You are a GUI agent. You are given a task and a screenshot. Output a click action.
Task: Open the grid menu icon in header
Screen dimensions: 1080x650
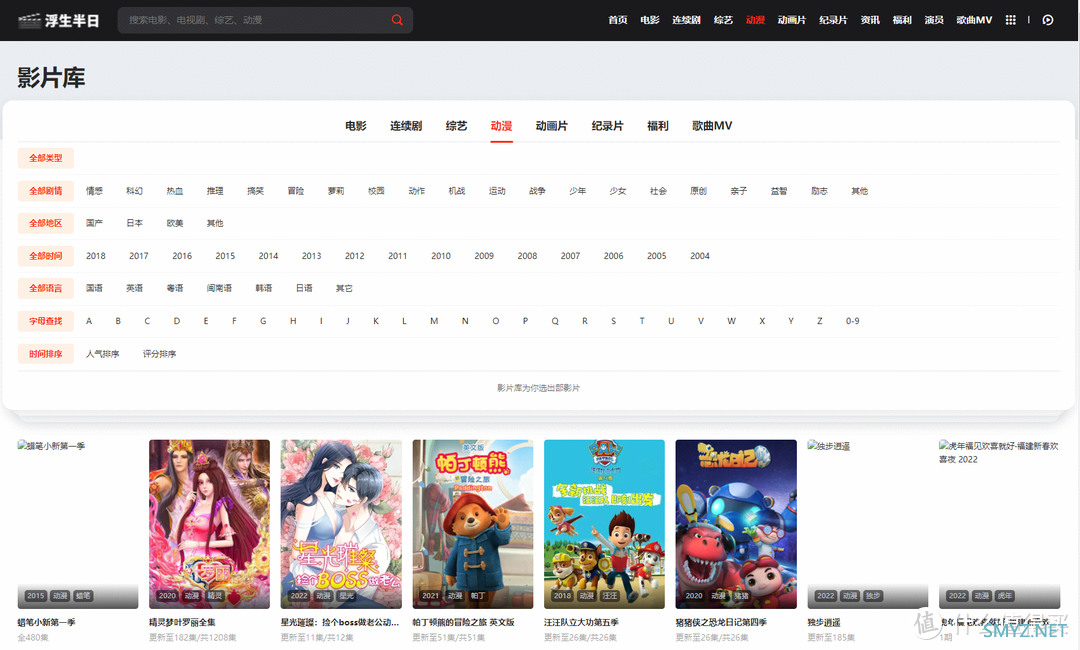click(1010, 20)
